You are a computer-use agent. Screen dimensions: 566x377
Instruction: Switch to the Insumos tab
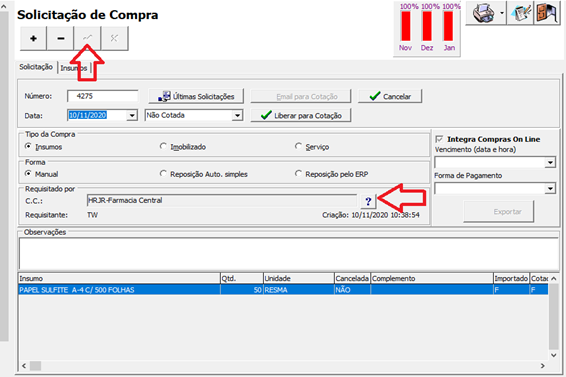point(74,68)
